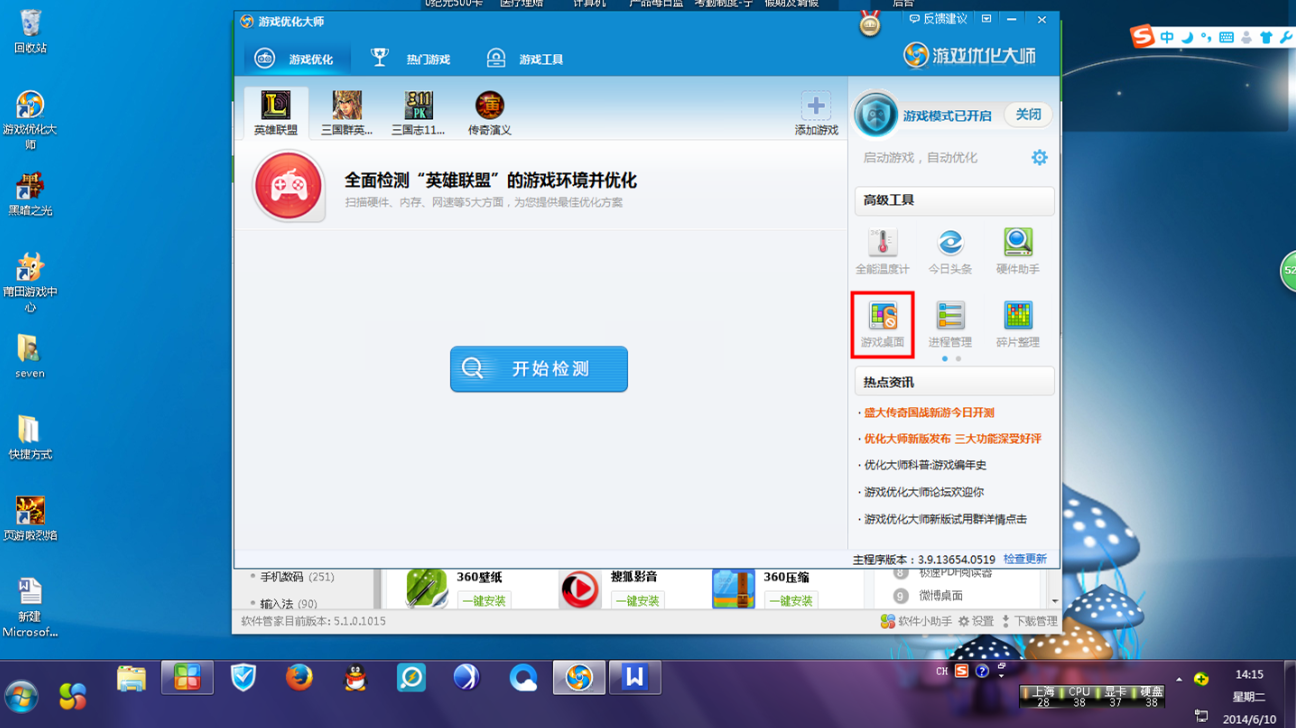1296x728 pixels.
Task: Open 下载管理 in 软件管家 status bar
Action: (1029, 621)
